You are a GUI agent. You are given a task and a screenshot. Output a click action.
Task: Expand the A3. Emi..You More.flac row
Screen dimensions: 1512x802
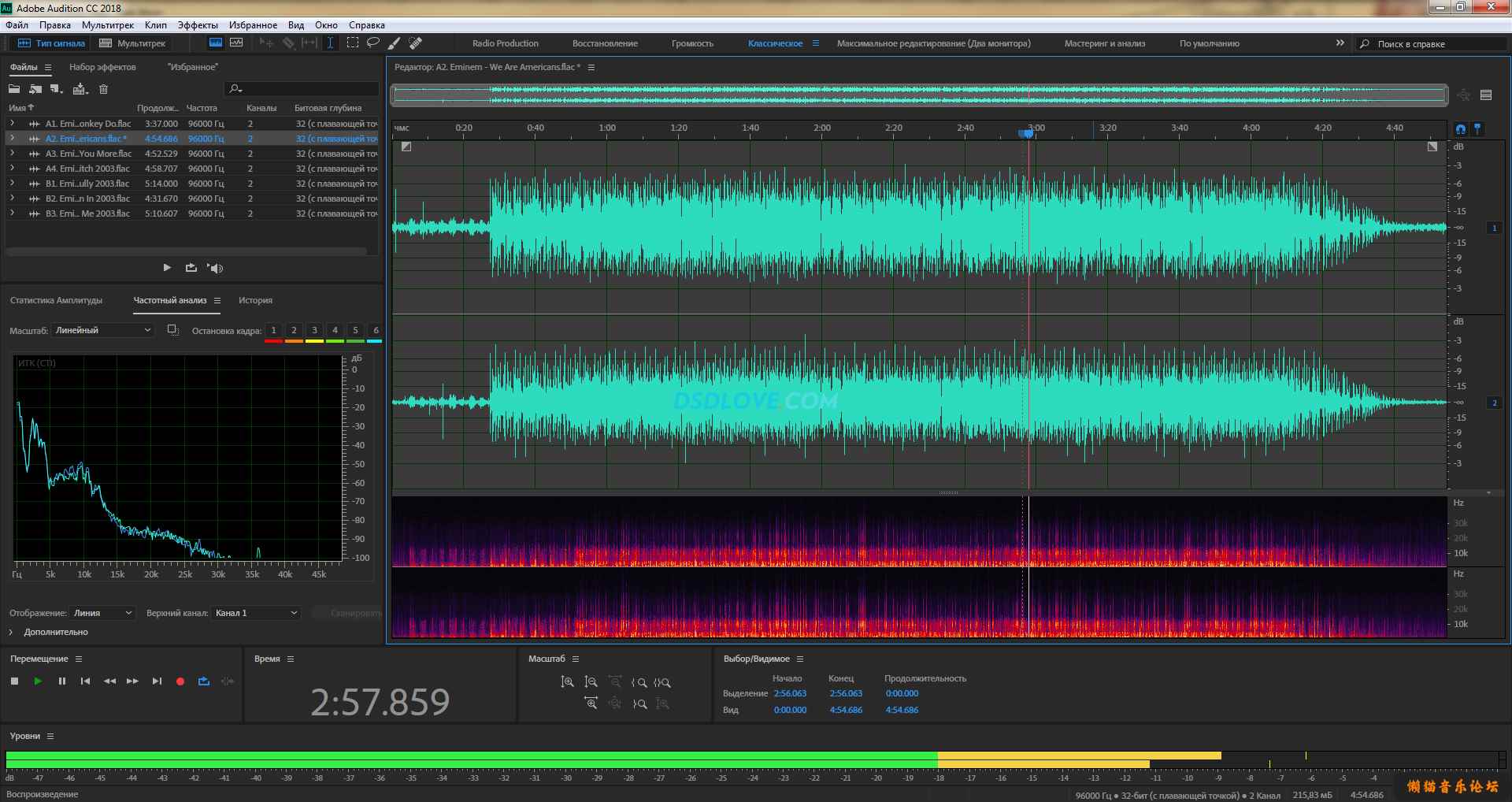12,153
